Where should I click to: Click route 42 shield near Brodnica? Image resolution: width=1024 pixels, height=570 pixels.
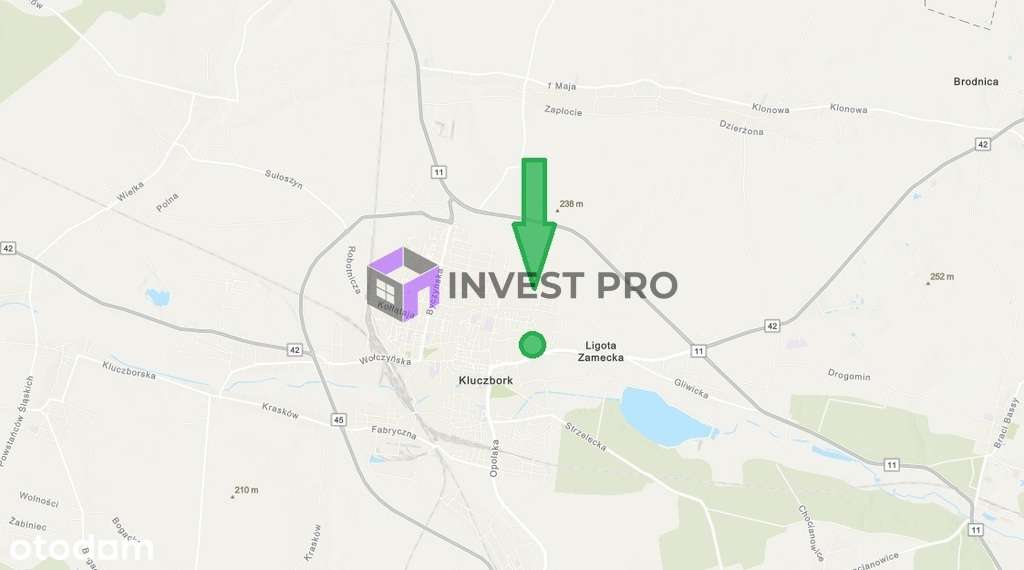coord(983,144)
